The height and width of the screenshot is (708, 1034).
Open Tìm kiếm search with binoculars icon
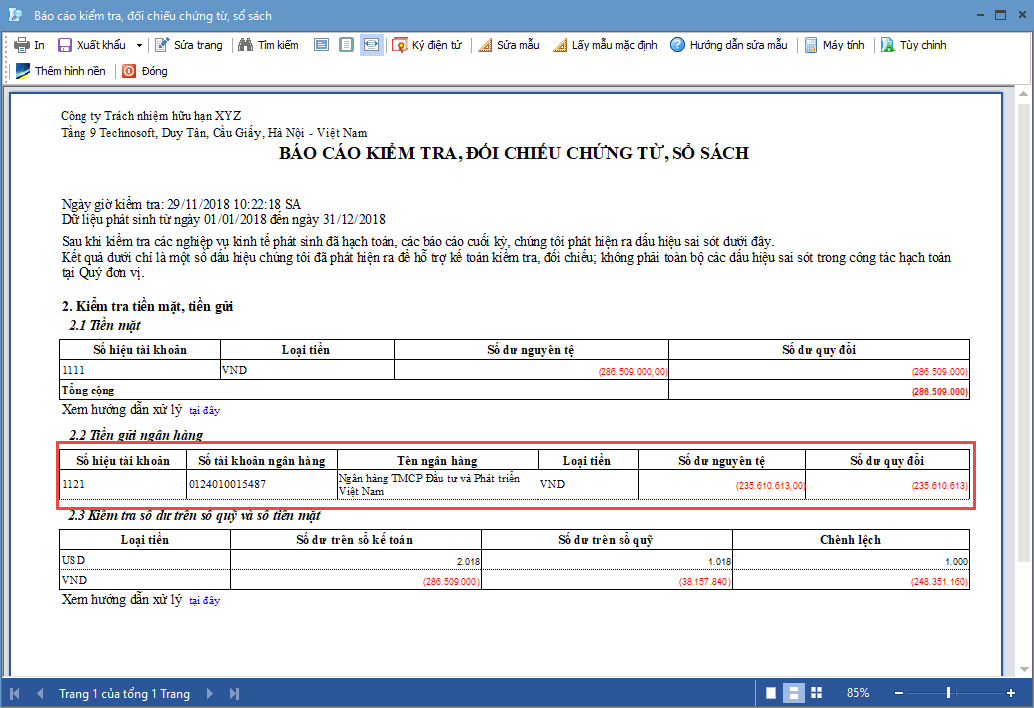[268, 45]
